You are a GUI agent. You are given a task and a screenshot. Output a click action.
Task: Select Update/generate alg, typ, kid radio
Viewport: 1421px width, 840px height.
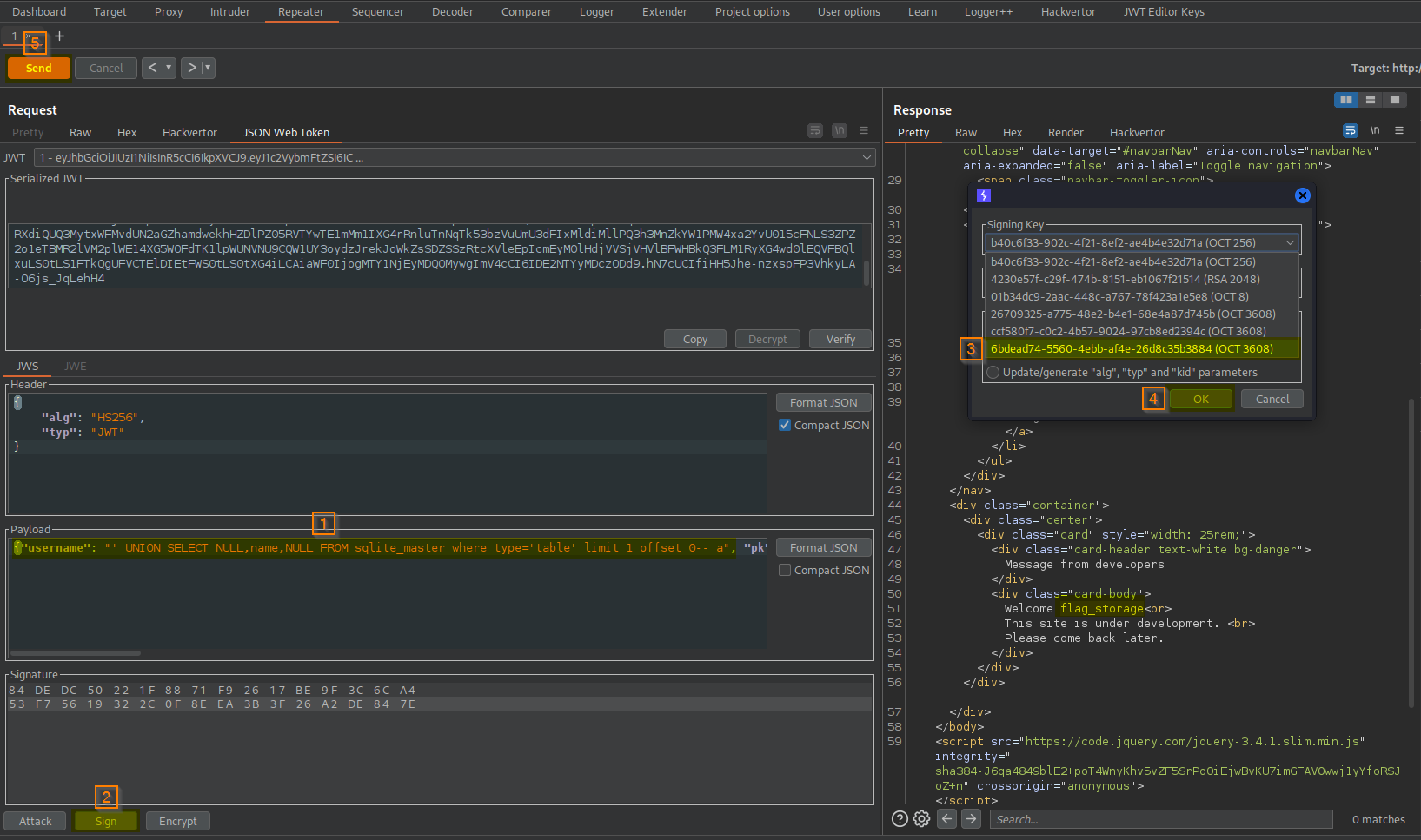[x=993, y=372]
